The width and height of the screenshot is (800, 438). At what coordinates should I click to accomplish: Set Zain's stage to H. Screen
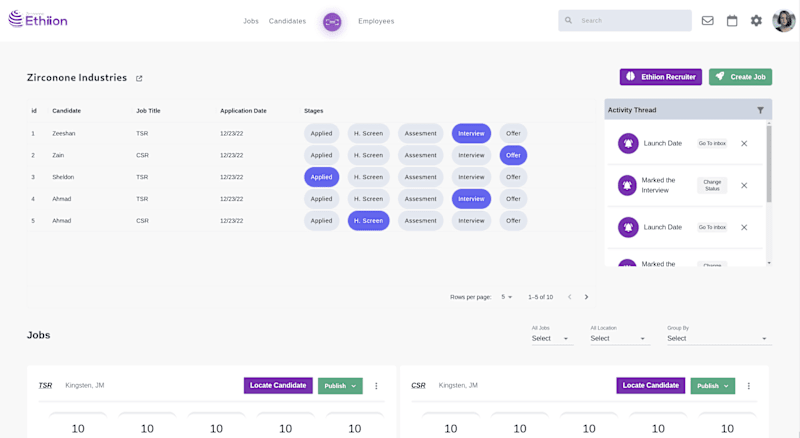click(x=368, y=155)
